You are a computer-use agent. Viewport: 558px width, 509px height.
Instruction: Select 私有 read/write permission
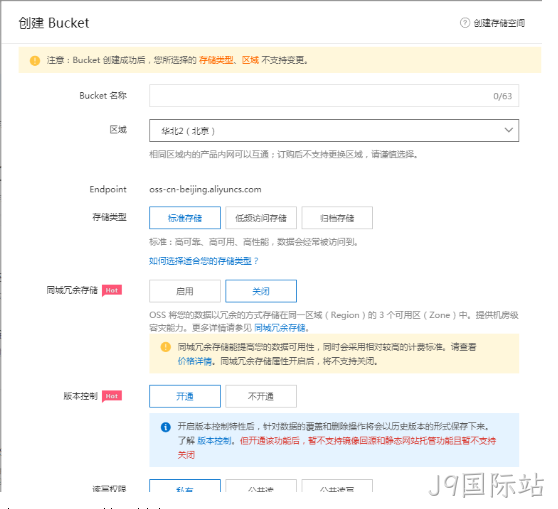tap(185, 487)
